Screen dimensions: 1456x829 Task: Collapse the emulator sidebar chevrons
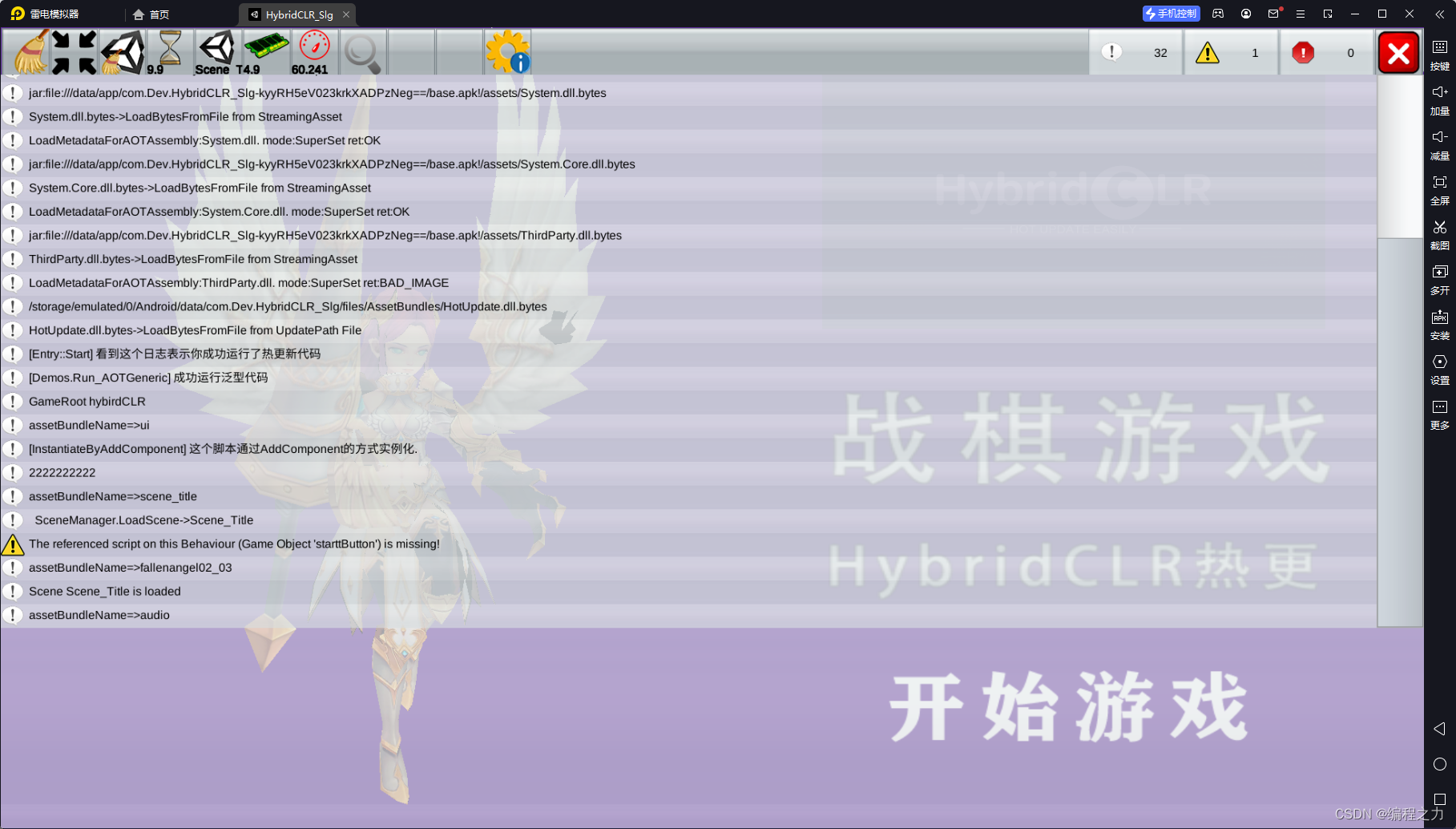[x=1440, y=14]
